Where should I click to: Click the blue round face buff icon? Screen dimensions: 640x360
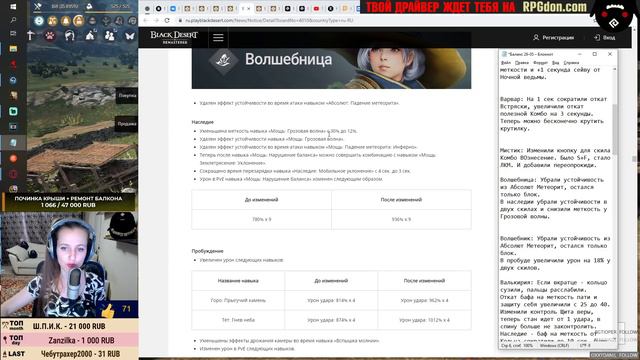(39, 20)
